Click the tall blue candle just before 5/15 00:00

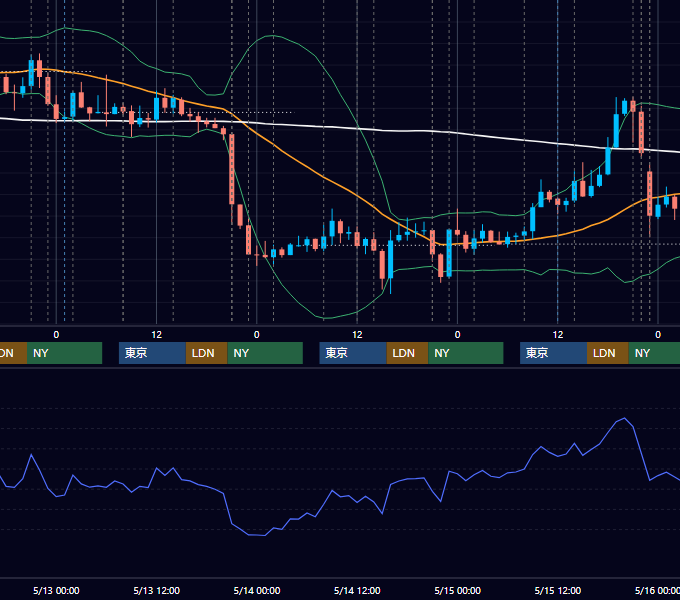pyautogui.click(x=449, y=253)
